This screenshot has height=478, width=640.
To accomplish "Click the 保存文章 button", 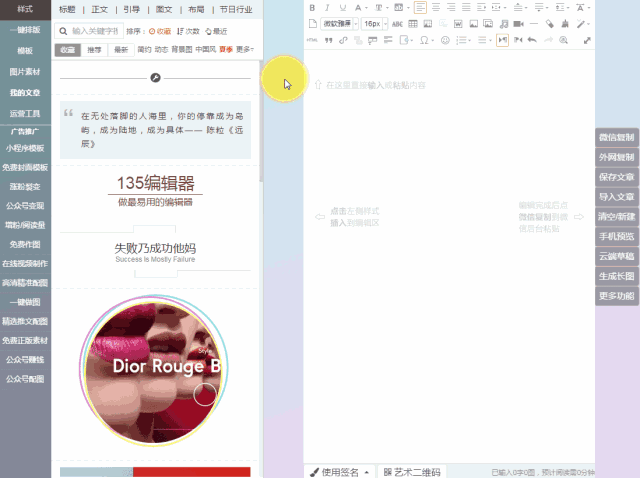I will click(616, 177).
